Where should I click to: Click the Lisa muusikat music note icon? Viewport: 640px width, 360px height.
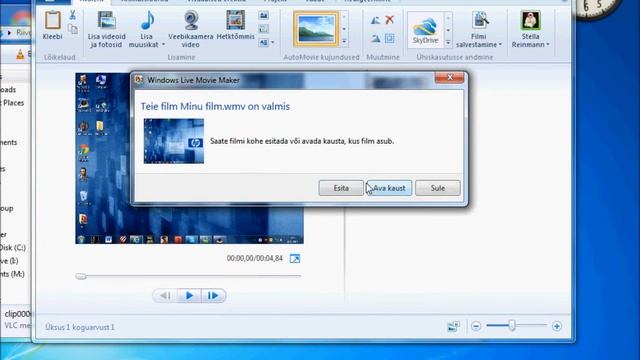tap(147, 20)
